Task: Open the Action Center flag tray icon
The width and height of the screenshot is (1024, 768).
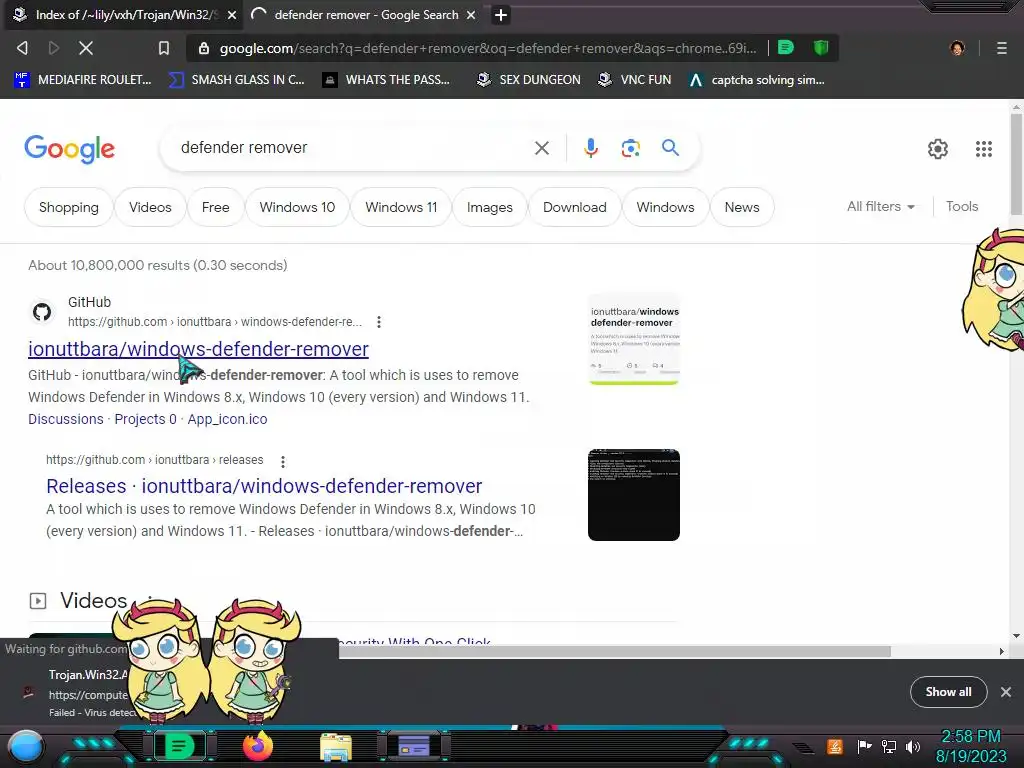Action: (864, 746)
